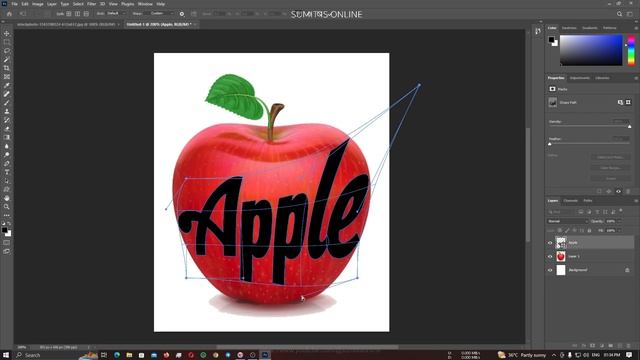Open Windows Start menu

coord(6,355)
